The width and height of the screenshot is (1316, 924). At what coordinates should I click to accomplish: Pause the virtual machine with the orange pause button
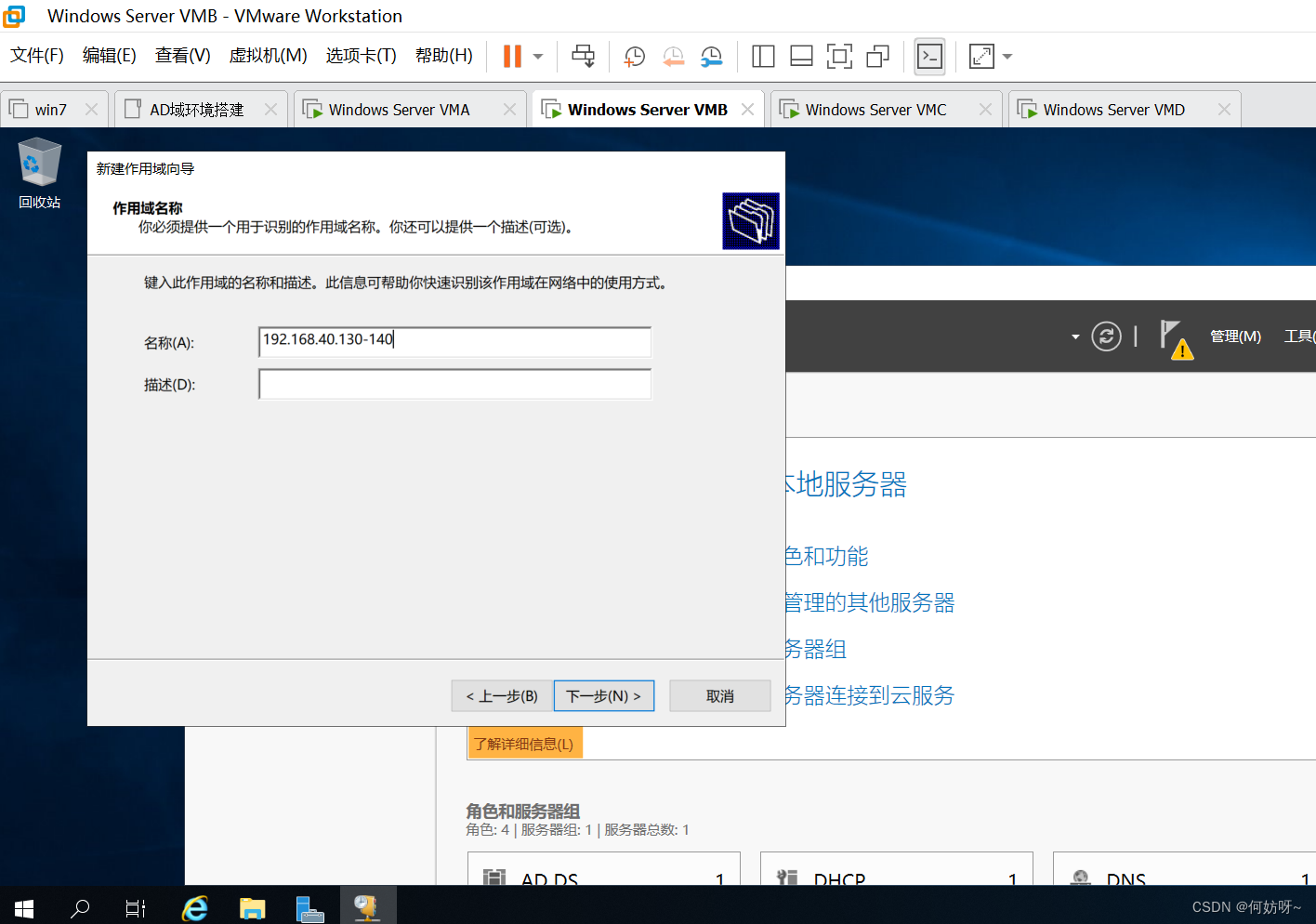pyautogui.click(x=512, y=57)
